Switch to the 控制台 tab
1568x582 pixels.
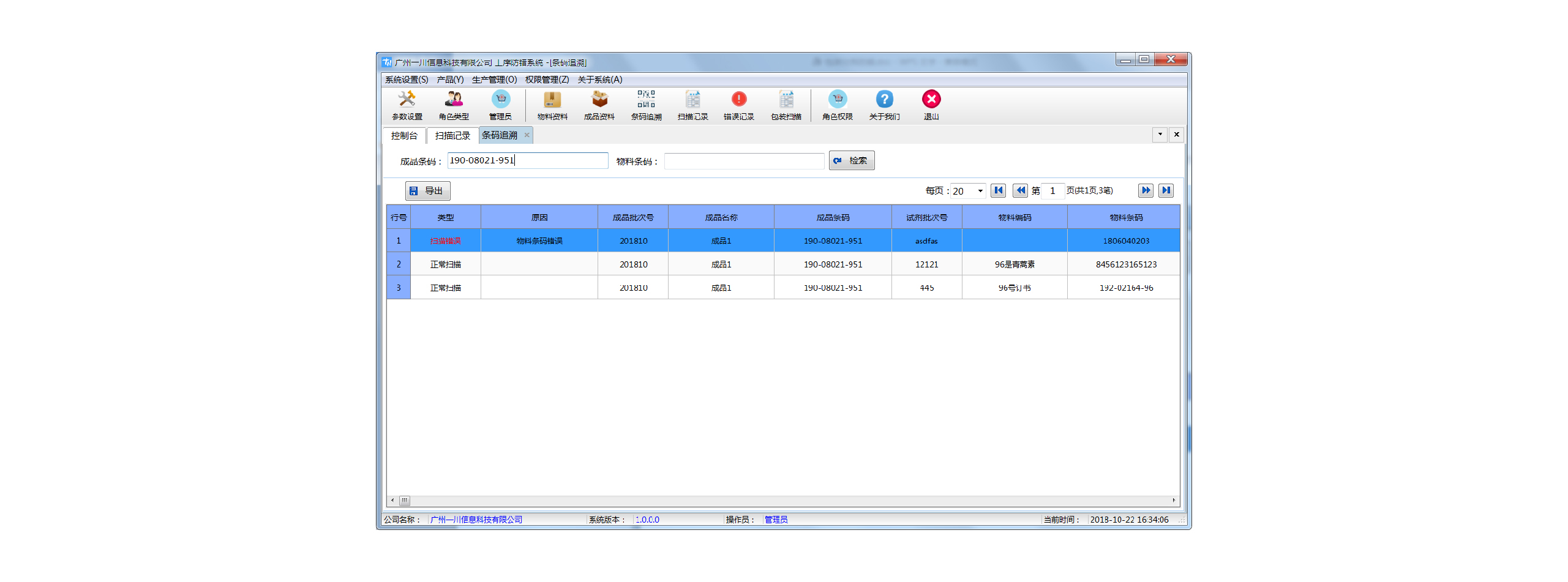pos(404,136)
